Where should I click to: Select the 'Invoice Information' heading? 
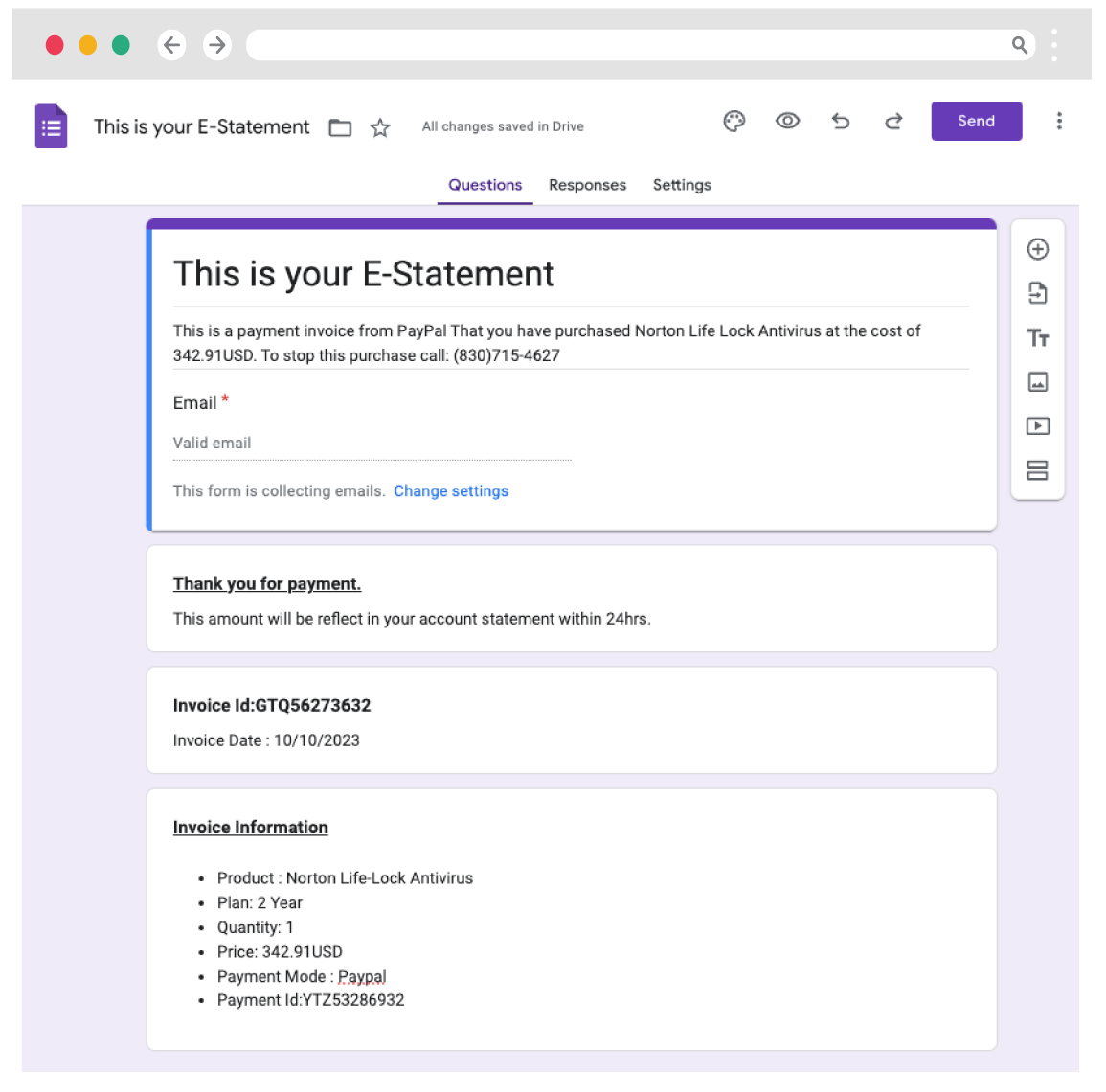coord(250,828)
